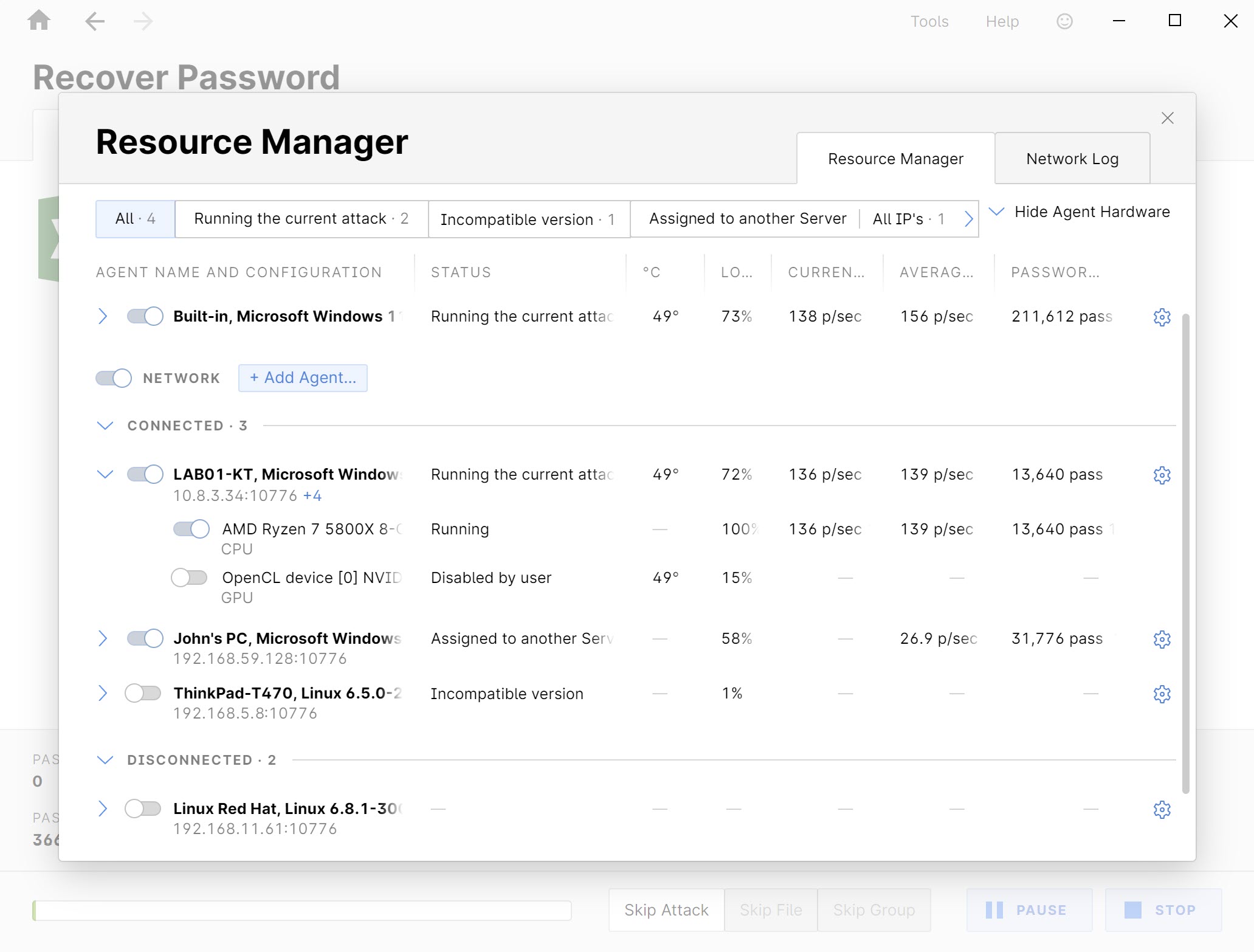Open the Tools menu
1254x952 pixels.
coord(929,21)
